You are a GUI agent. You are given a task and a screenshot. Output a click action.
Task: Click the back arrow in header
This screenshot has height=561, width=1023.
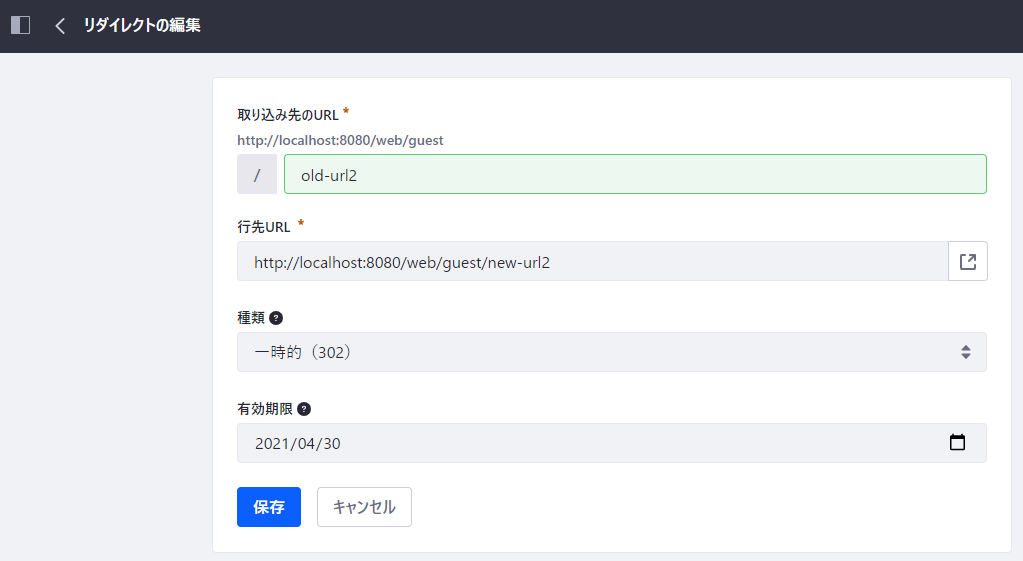coord(60,26)
